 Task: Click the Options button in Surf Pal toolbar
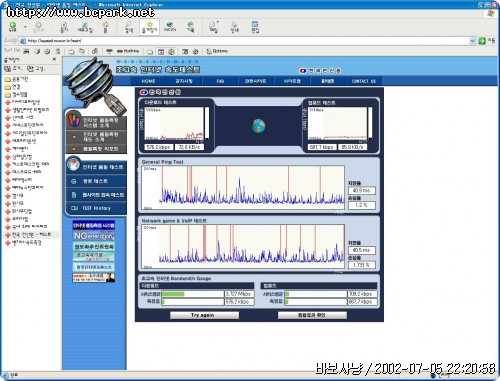click(x=217, y=51)
